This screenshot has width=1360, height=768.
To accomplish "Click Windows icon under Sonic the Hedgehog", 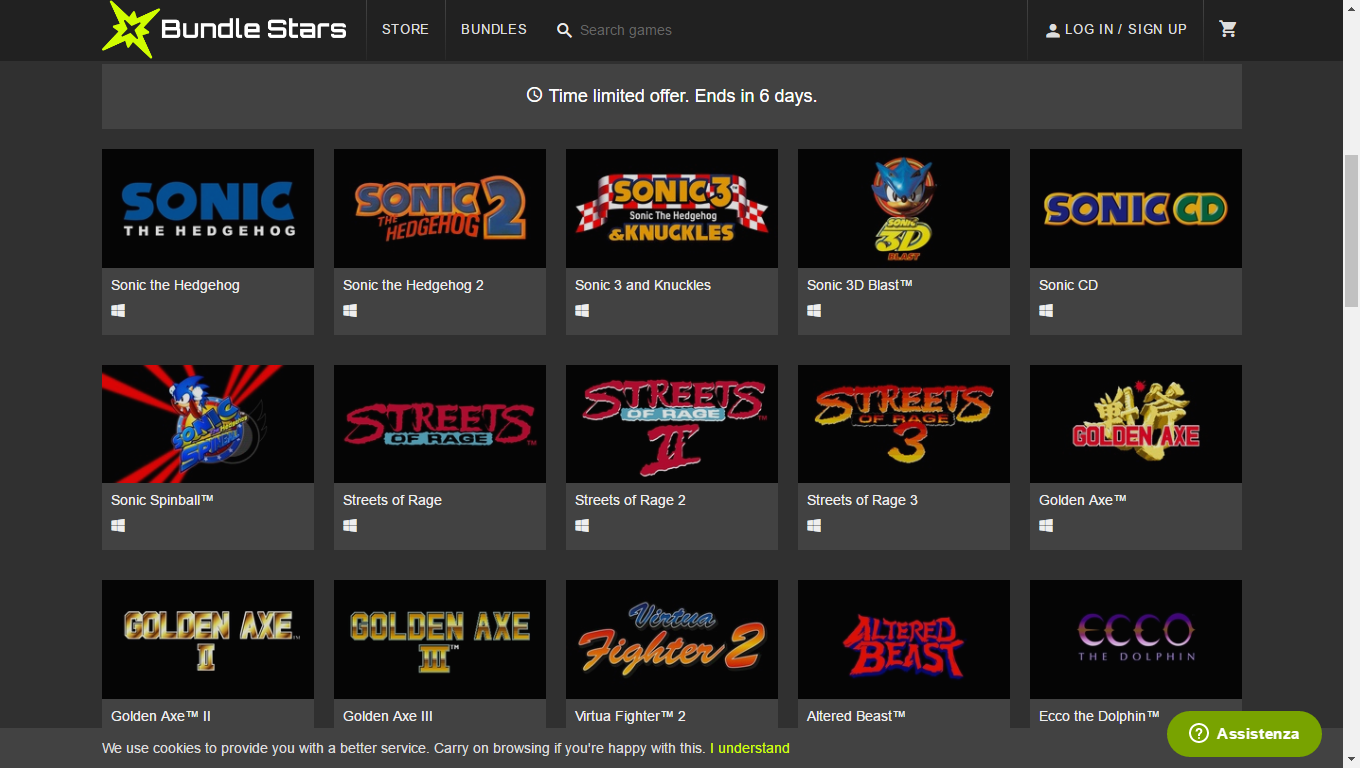I will point(118,311).
